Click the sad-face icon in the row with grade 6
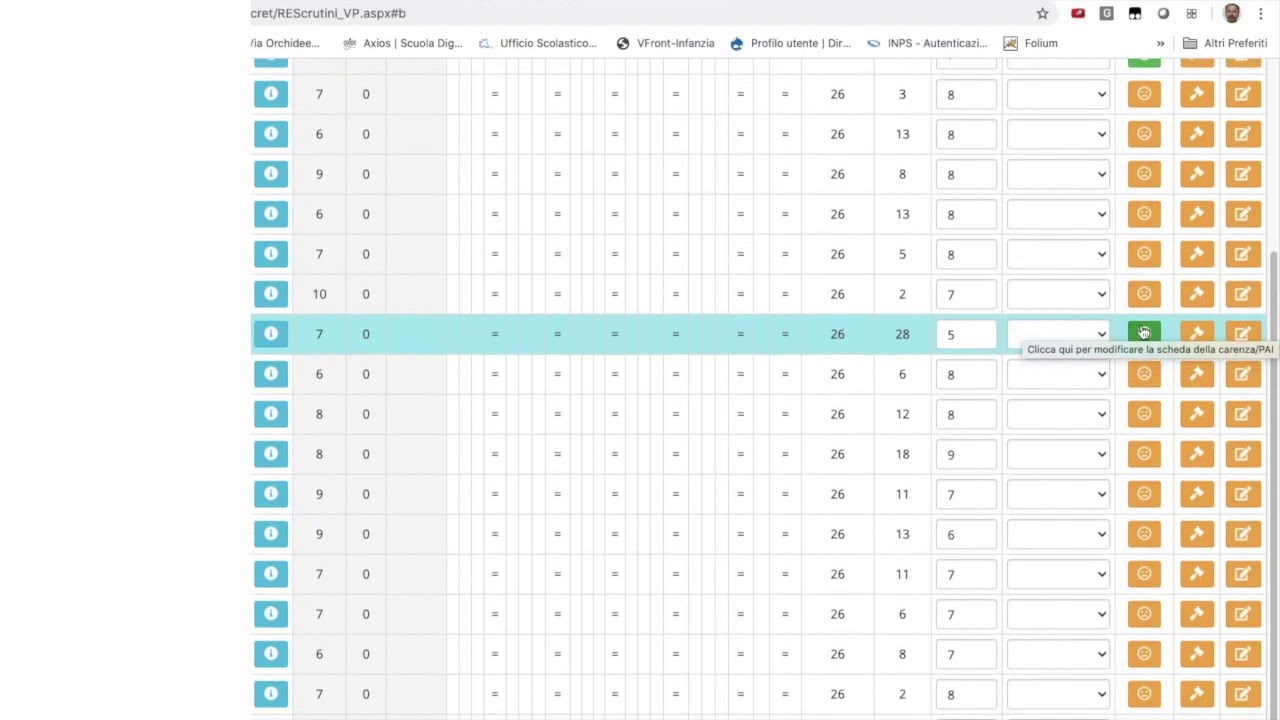This screenshot has height=720, width=1280. tap(1144, 534)
